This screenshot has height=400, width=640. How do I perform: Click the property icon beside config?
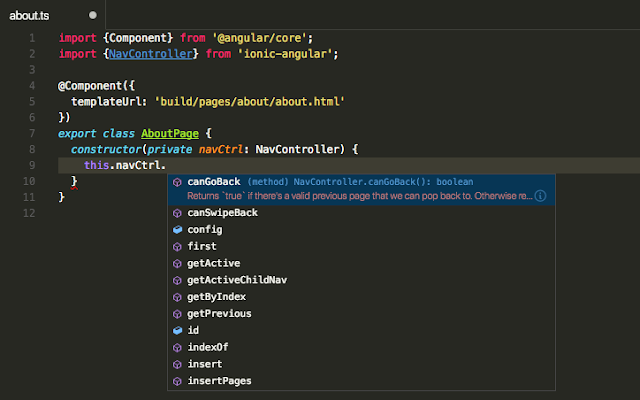[x=177, y=229]
